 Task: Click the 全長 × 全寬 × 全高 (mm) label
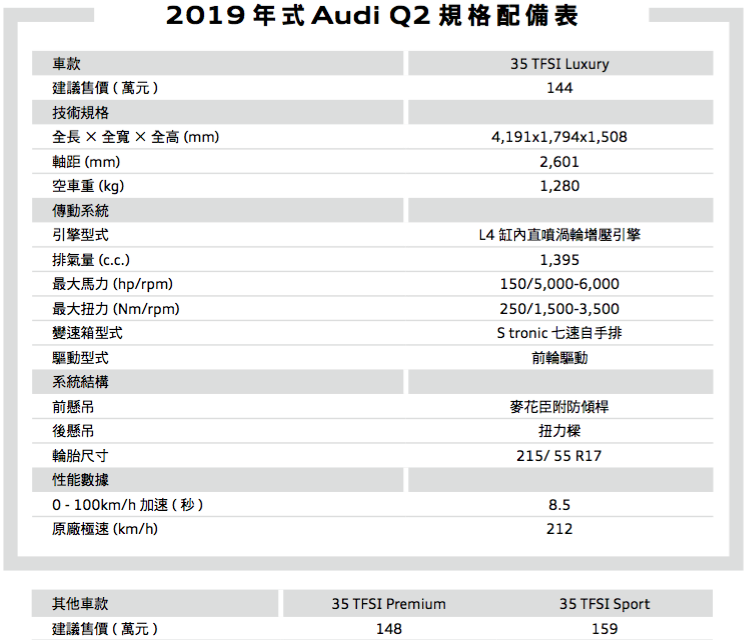pyautogui.click(x=136, y=137)
